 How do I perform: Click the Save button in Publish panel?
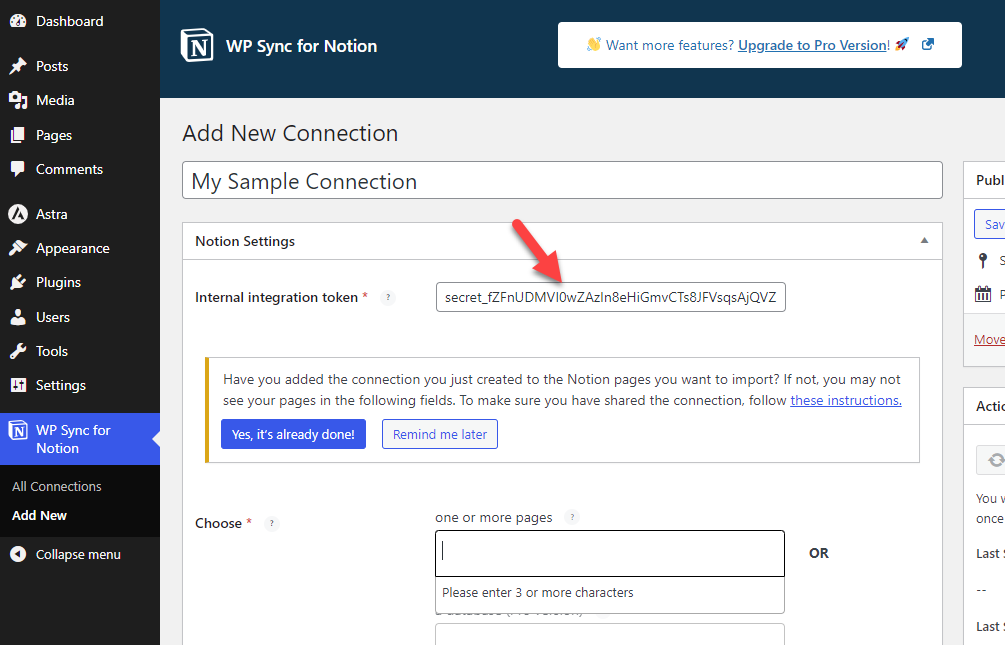coord(990,224)
